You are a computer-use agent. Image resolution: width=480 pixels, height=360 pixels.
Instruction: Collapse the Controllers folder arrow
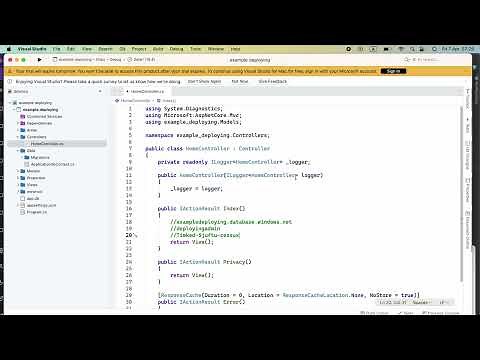coord(18,137)
